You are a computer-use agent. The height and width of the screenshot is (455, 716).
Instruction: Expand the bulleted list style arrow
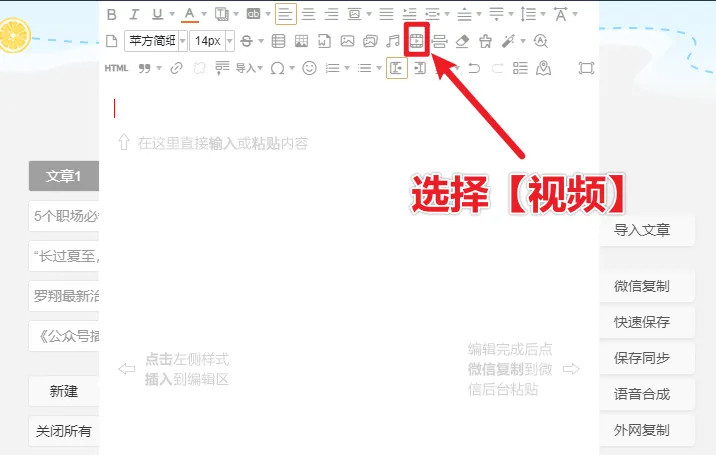pos(379,68)
